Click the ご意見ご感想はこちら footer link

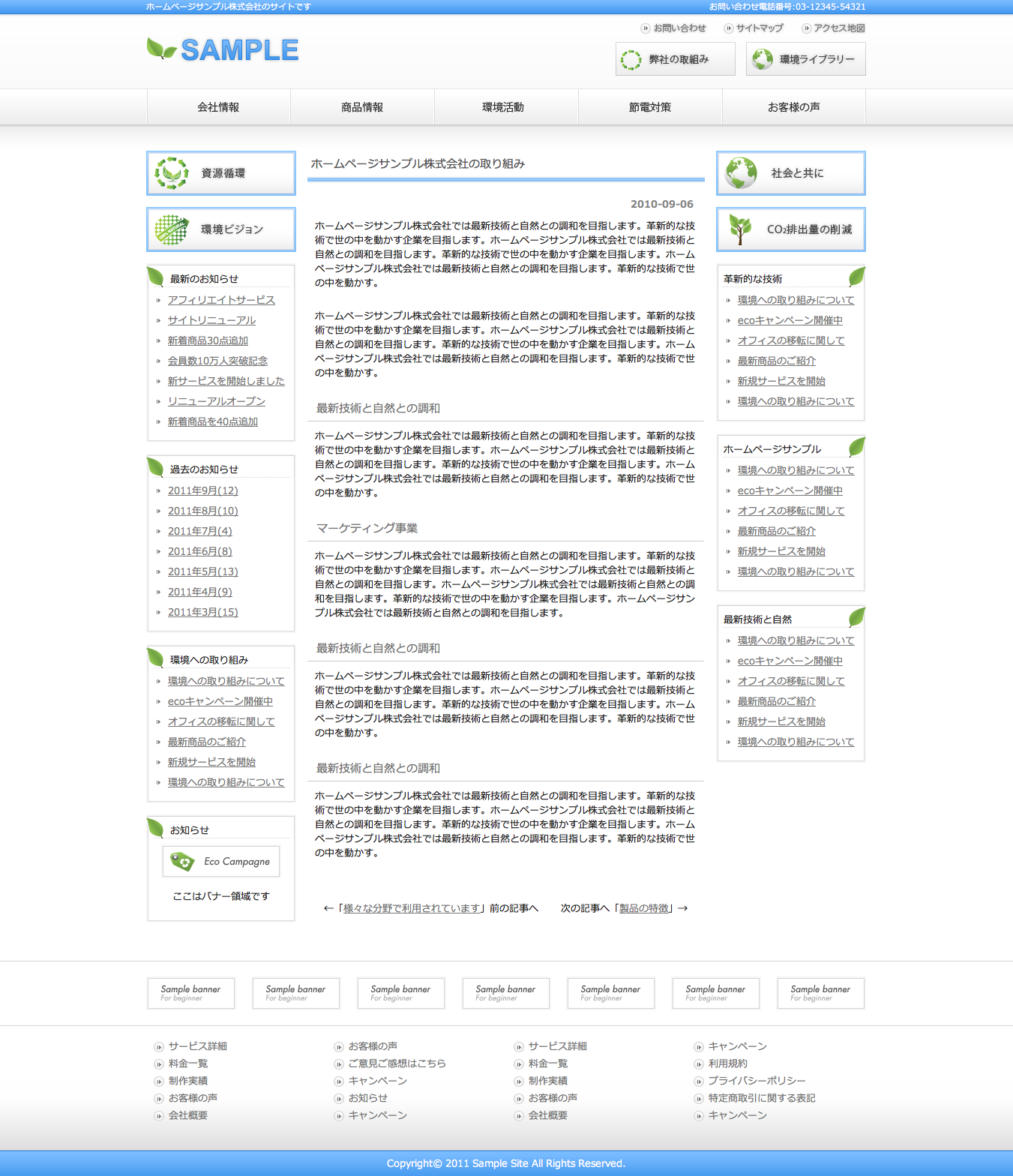pyautogui.click(x=397, y=1063)
